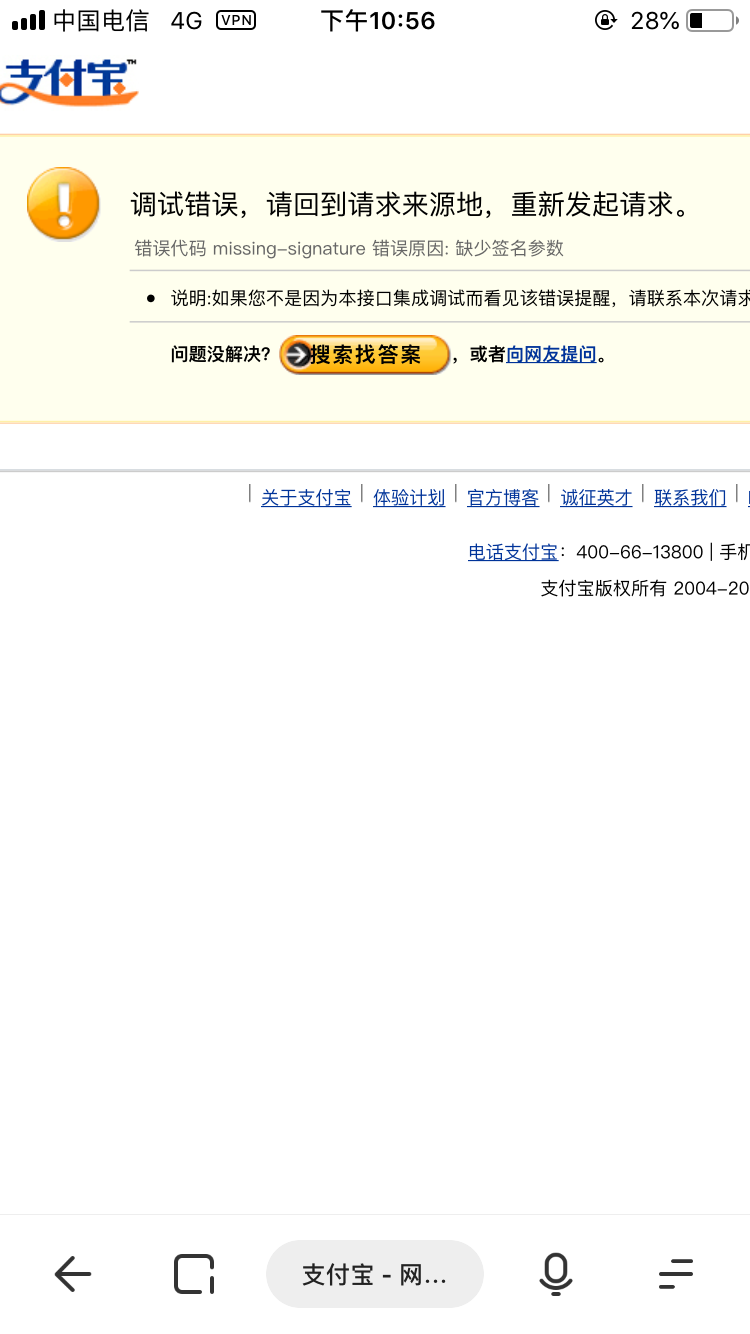The height and width of the screenshot is (1334, 750).
Task: Tap the 支付宝 page title address bar
Action: [374, 1274]
